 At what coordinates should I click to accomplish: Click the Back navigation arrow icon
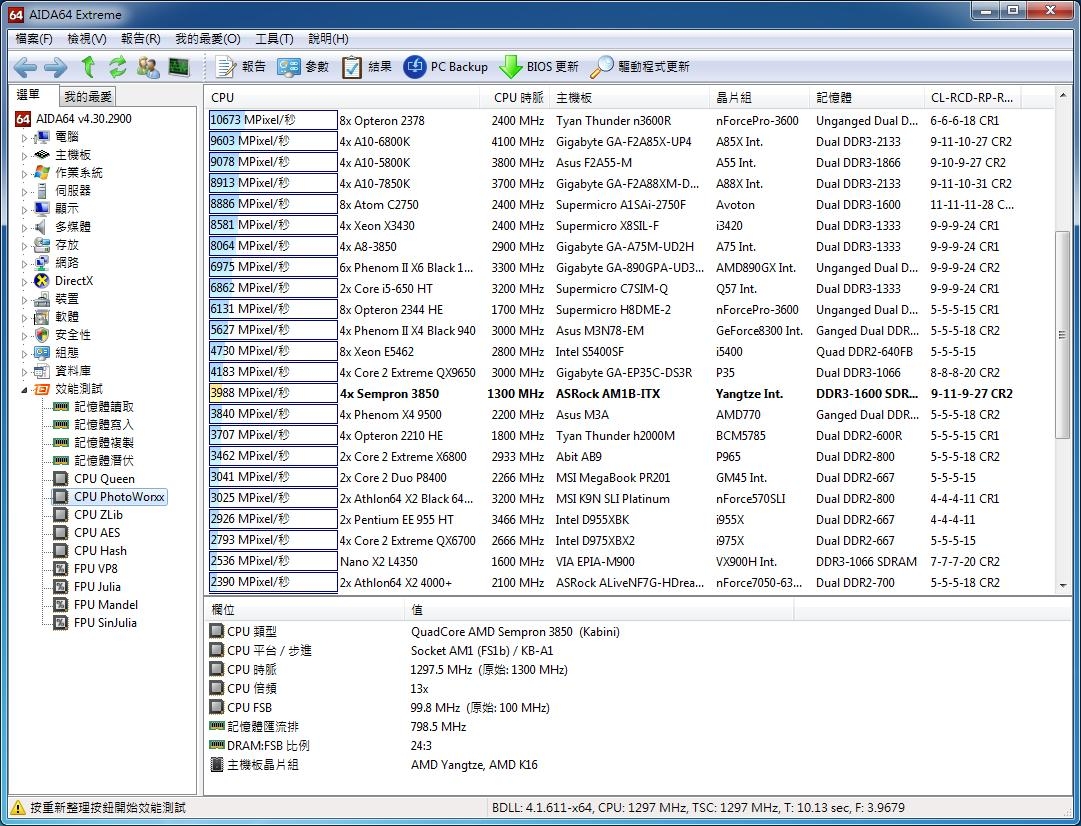click(26, 67)
